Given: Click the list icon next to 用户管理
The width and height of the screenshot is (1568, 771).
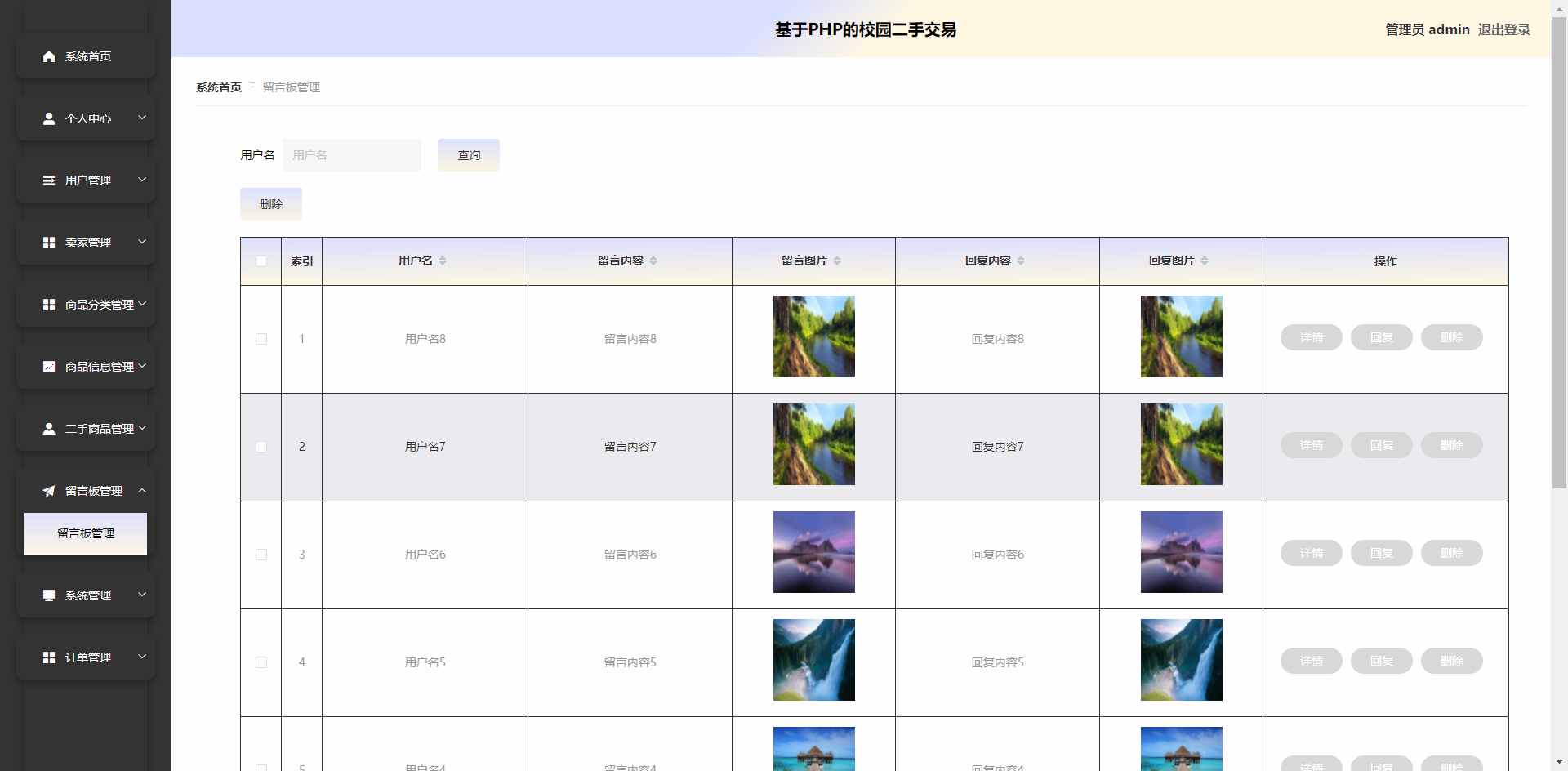Looking at the screenshot, I should 49,180.
